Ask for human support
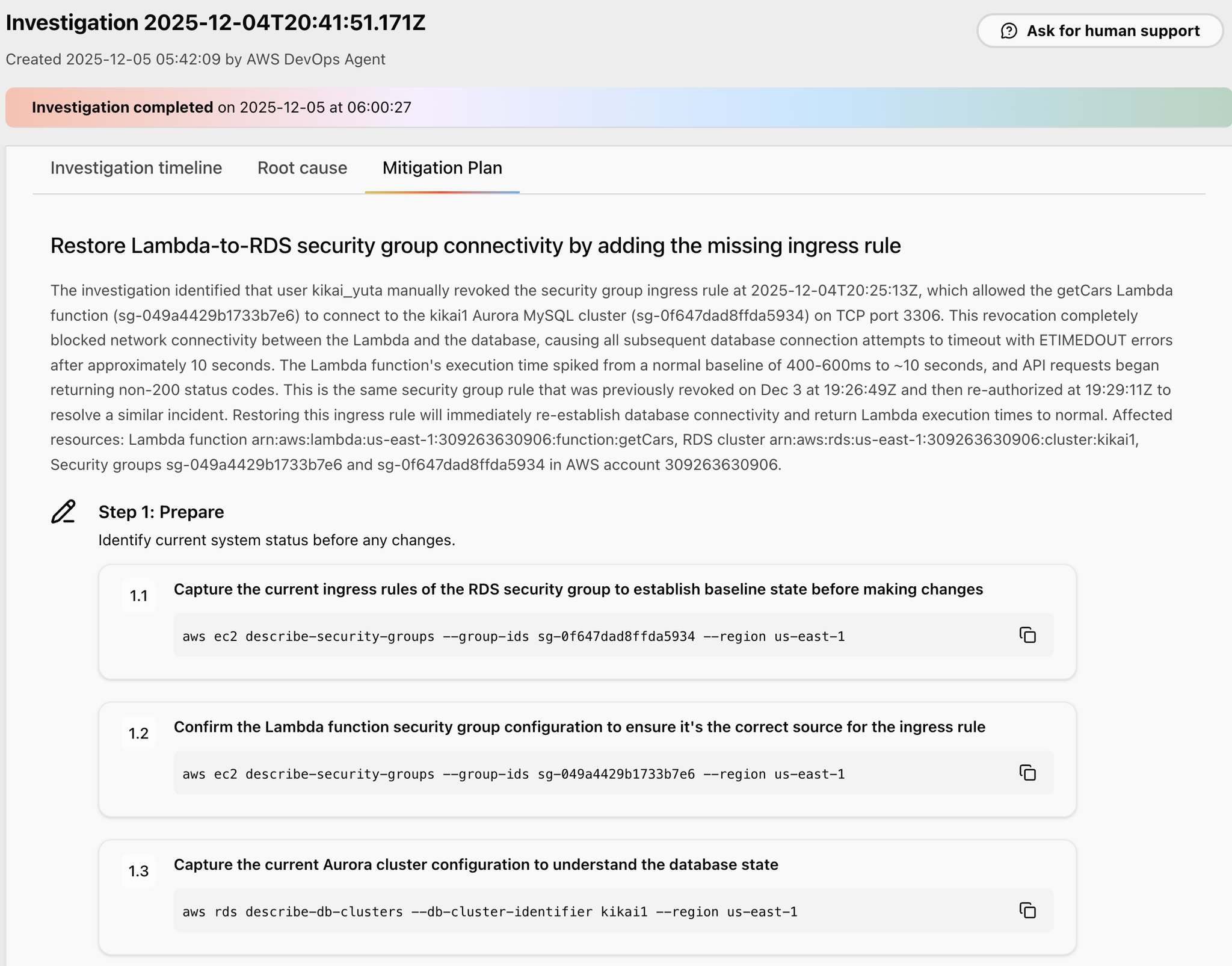The image size is (1232, 966). [x=1100, y=31]
